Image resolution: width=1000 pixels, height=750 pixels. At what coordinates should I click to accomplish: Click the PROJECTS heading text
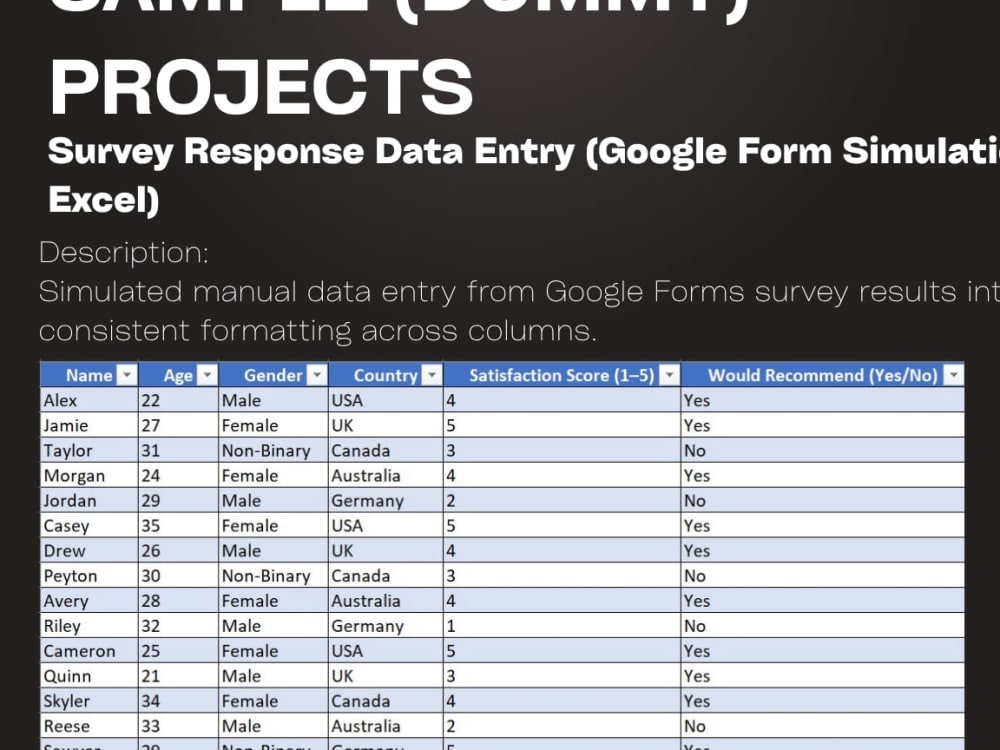click(x=261, y=87)
